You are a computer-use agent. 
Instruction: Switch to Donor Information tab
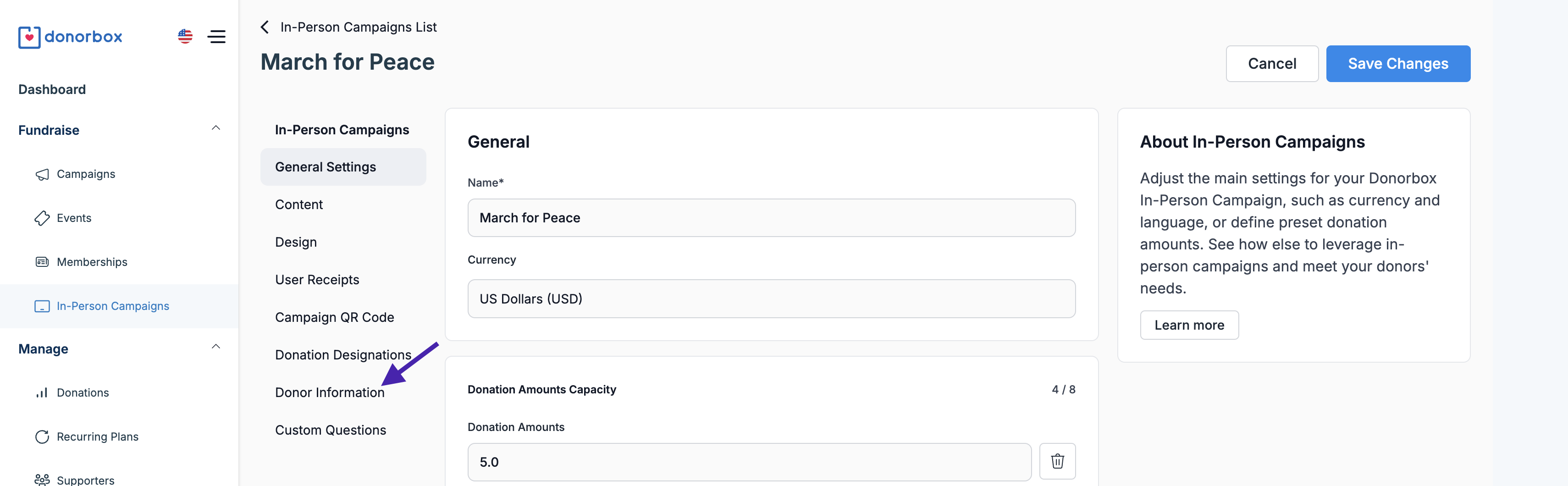coord(329,393)
